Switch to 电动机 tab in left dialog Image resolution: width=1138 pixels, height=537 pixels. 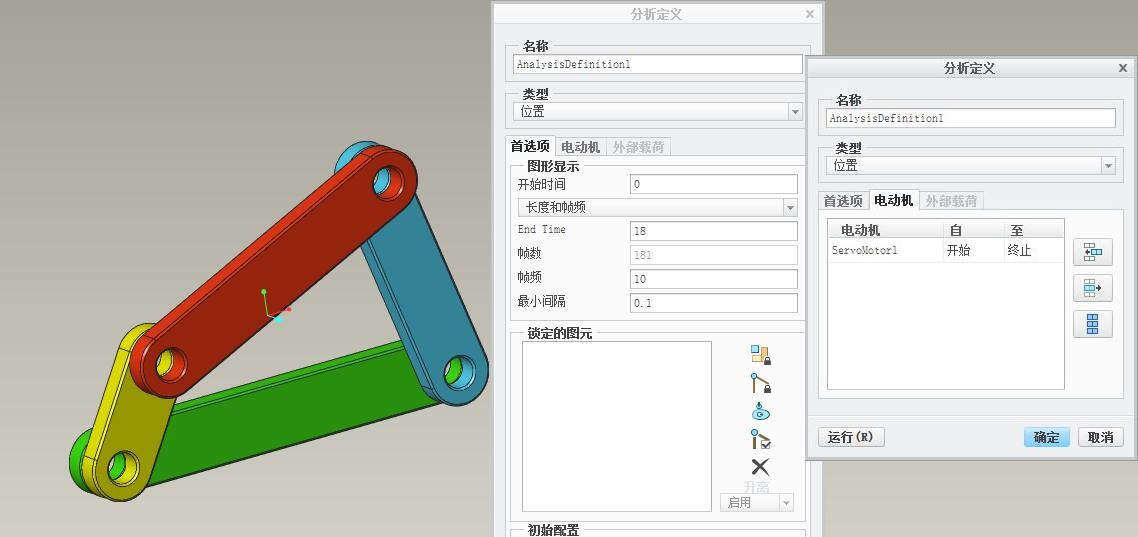(580, 147)
